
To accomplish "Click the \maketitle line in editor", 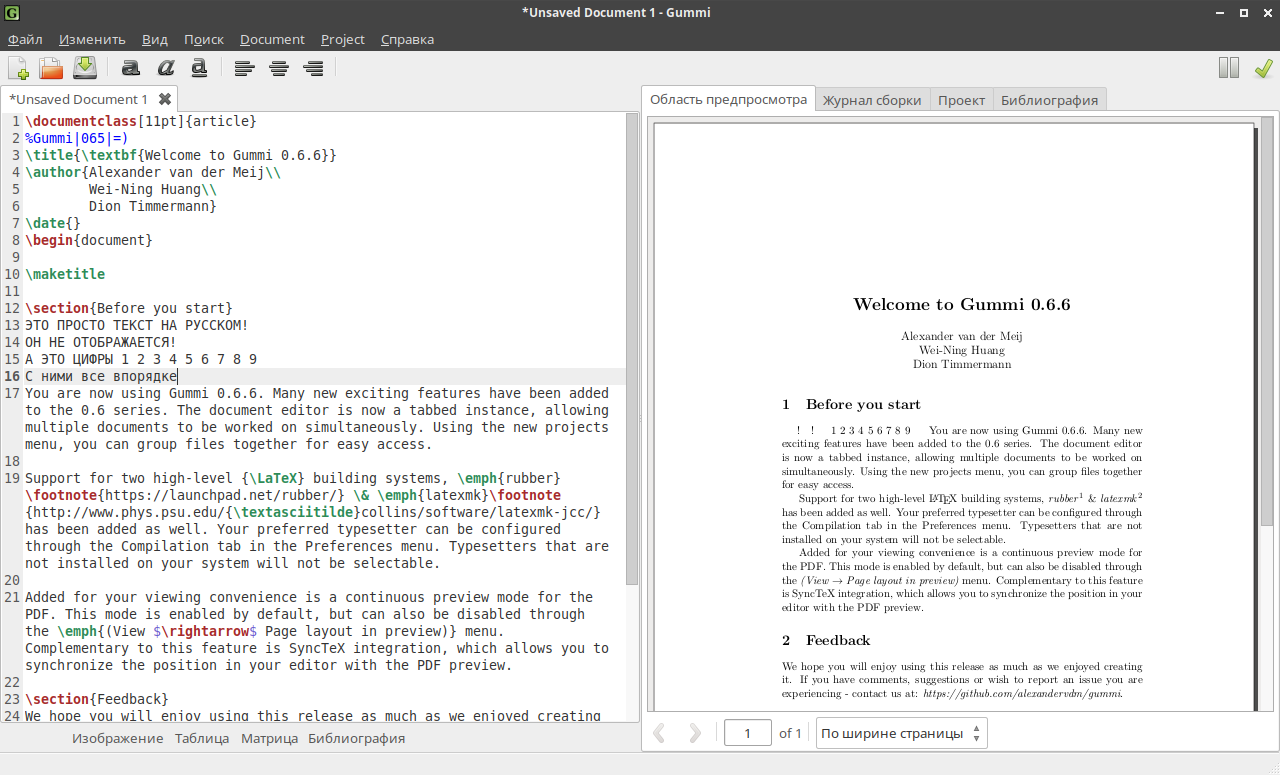I will point(65,274).
